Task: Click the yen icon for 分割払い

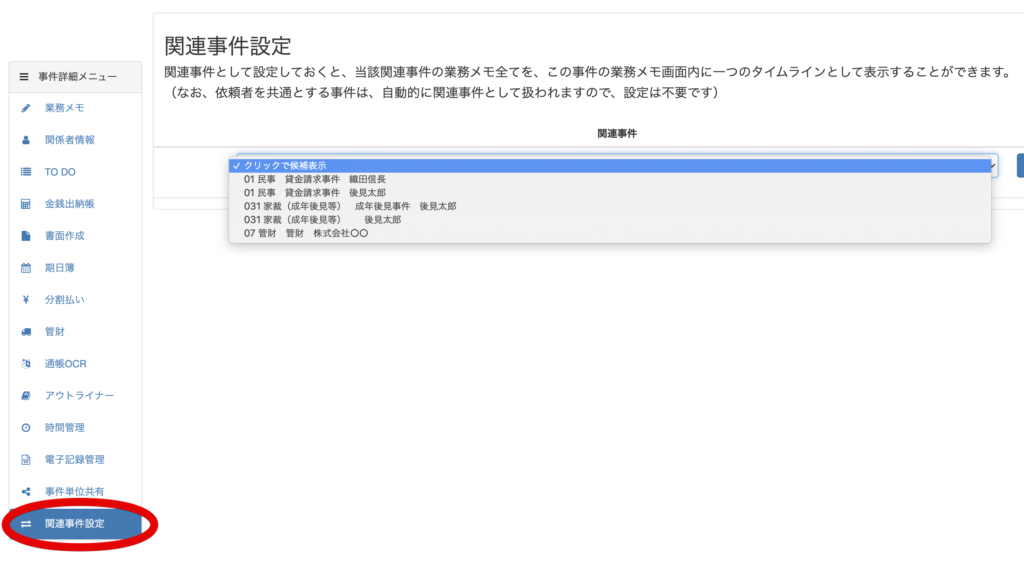Action: tap(26, 300)
